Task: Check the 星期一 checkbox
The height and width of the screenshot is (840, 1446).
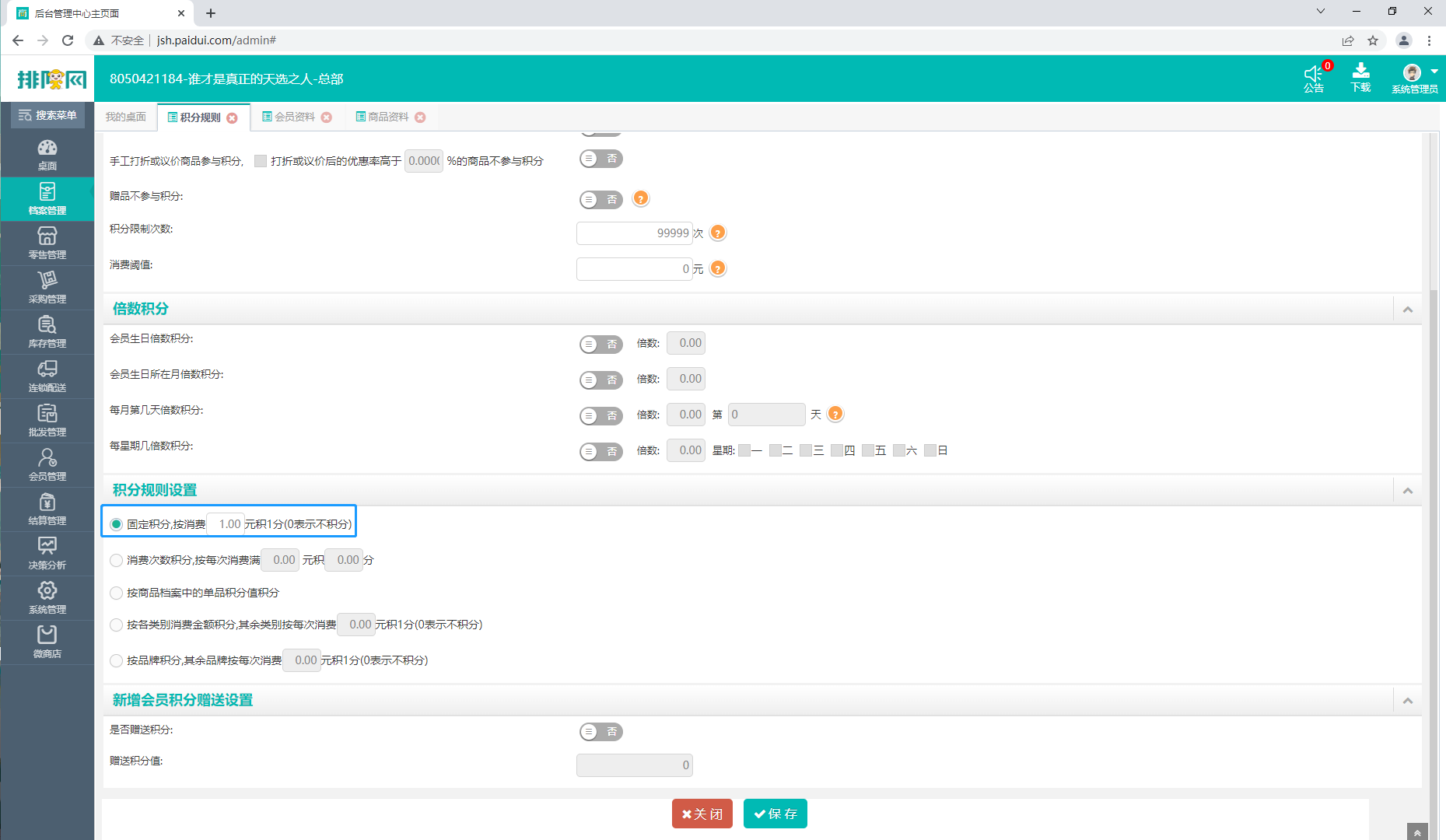Action: 744,450
